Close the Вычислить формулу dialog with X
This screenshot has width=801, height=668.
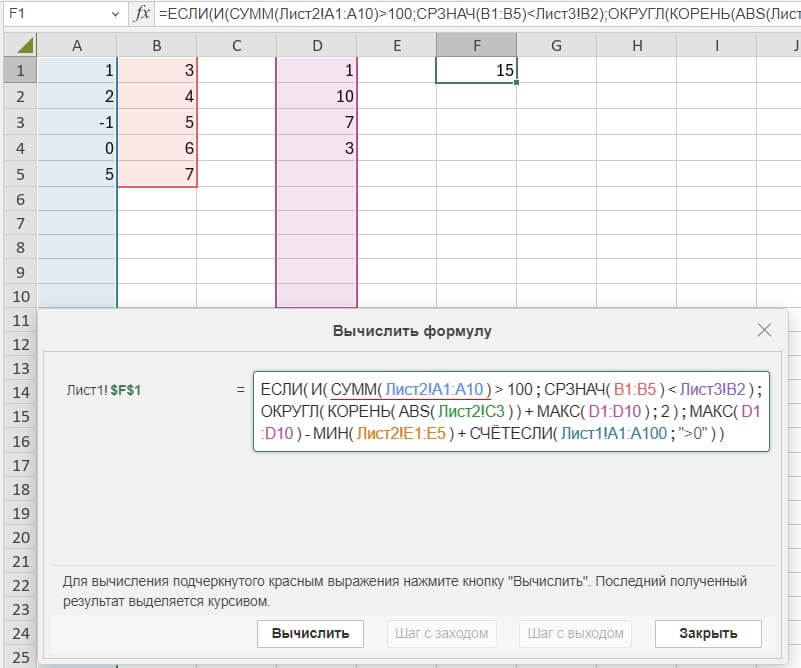[x=764, y=330]
